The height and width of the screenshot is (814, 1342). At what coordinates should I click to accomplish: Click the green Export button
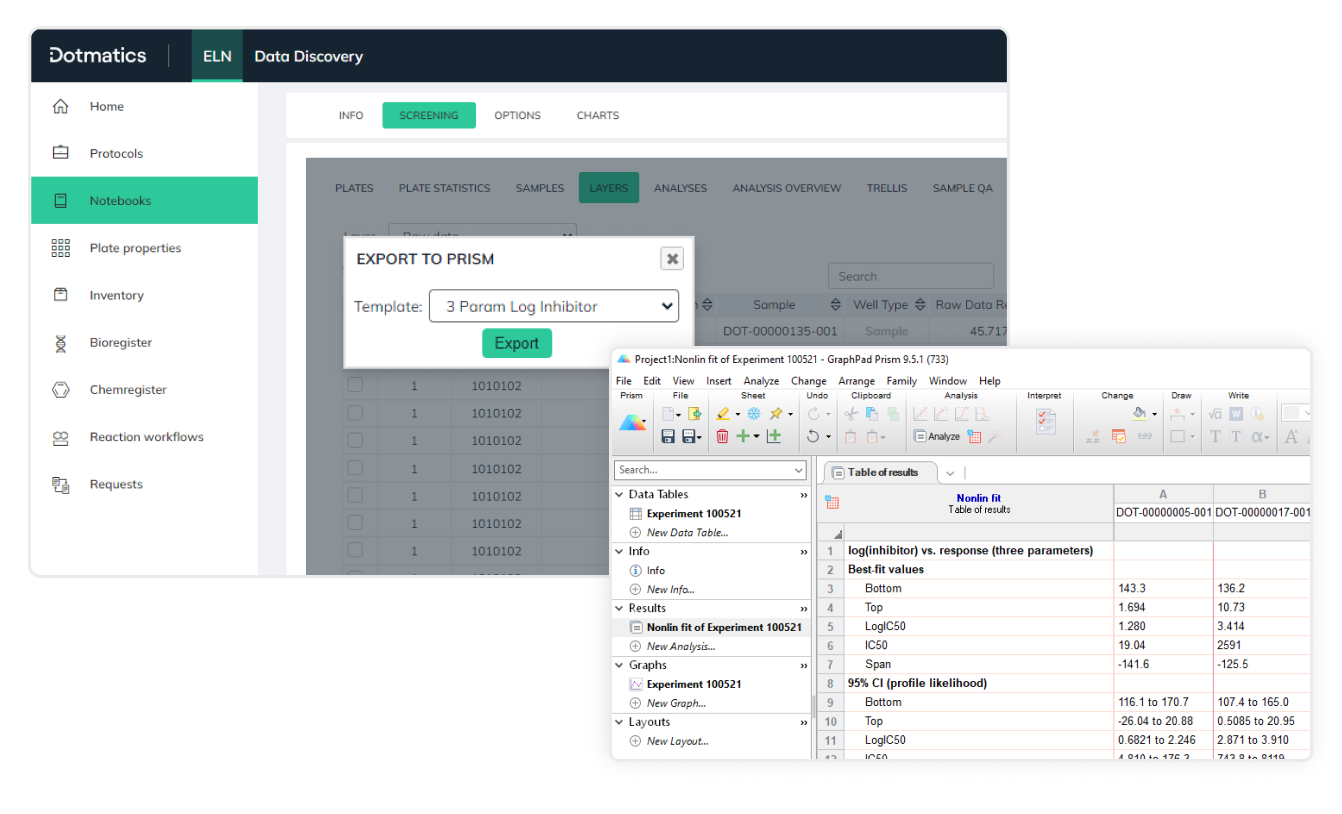[x=517, y=343]
